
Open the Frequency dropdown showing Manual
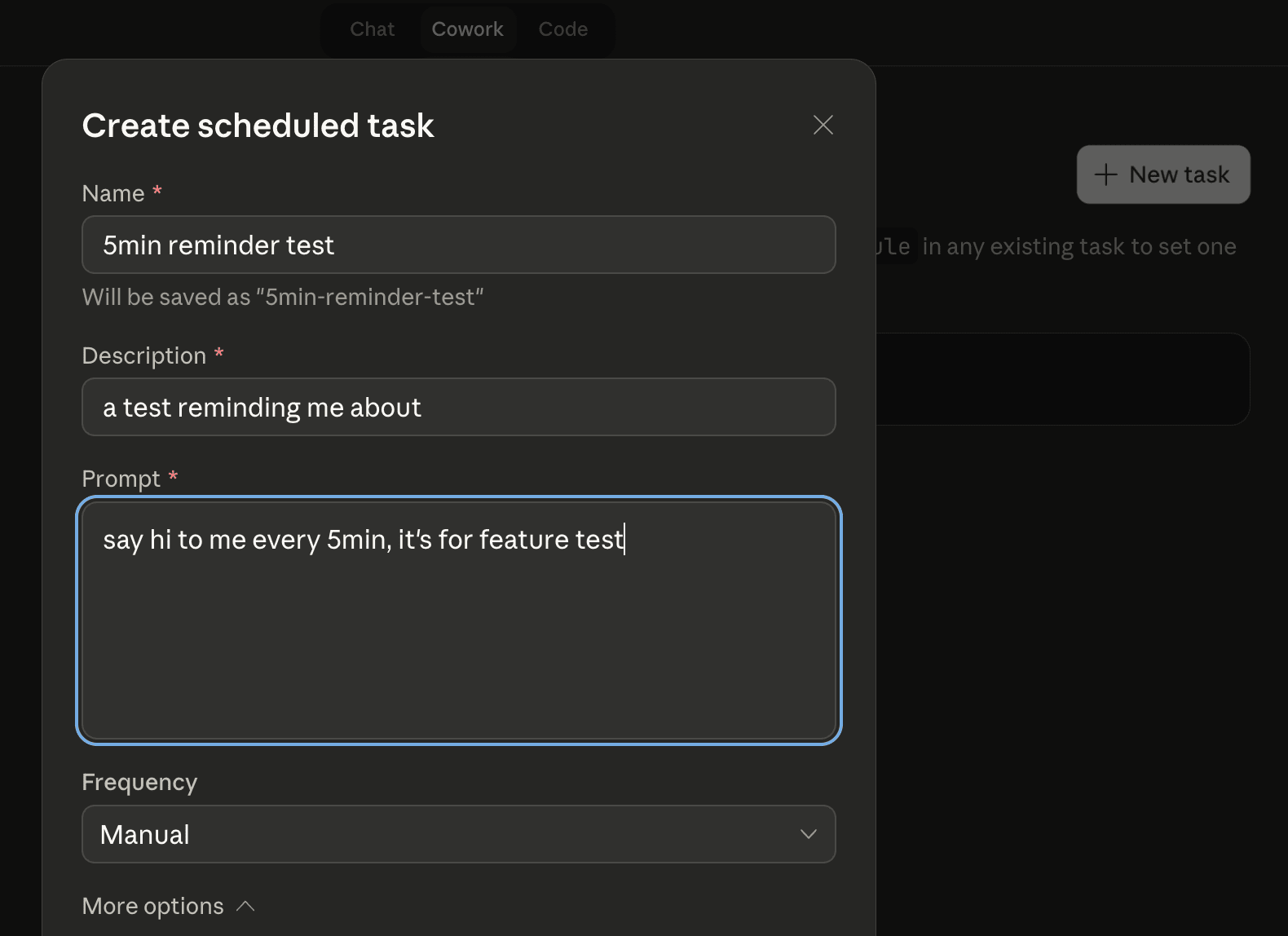[x=458, y=834]
